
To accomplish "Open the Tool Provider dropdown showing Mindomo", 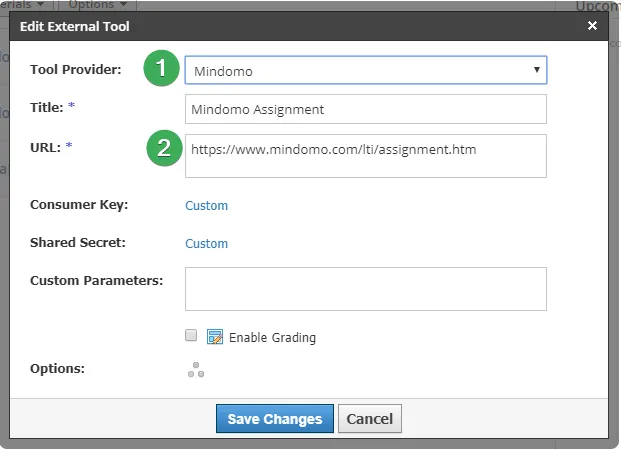I will pos(366,70).
